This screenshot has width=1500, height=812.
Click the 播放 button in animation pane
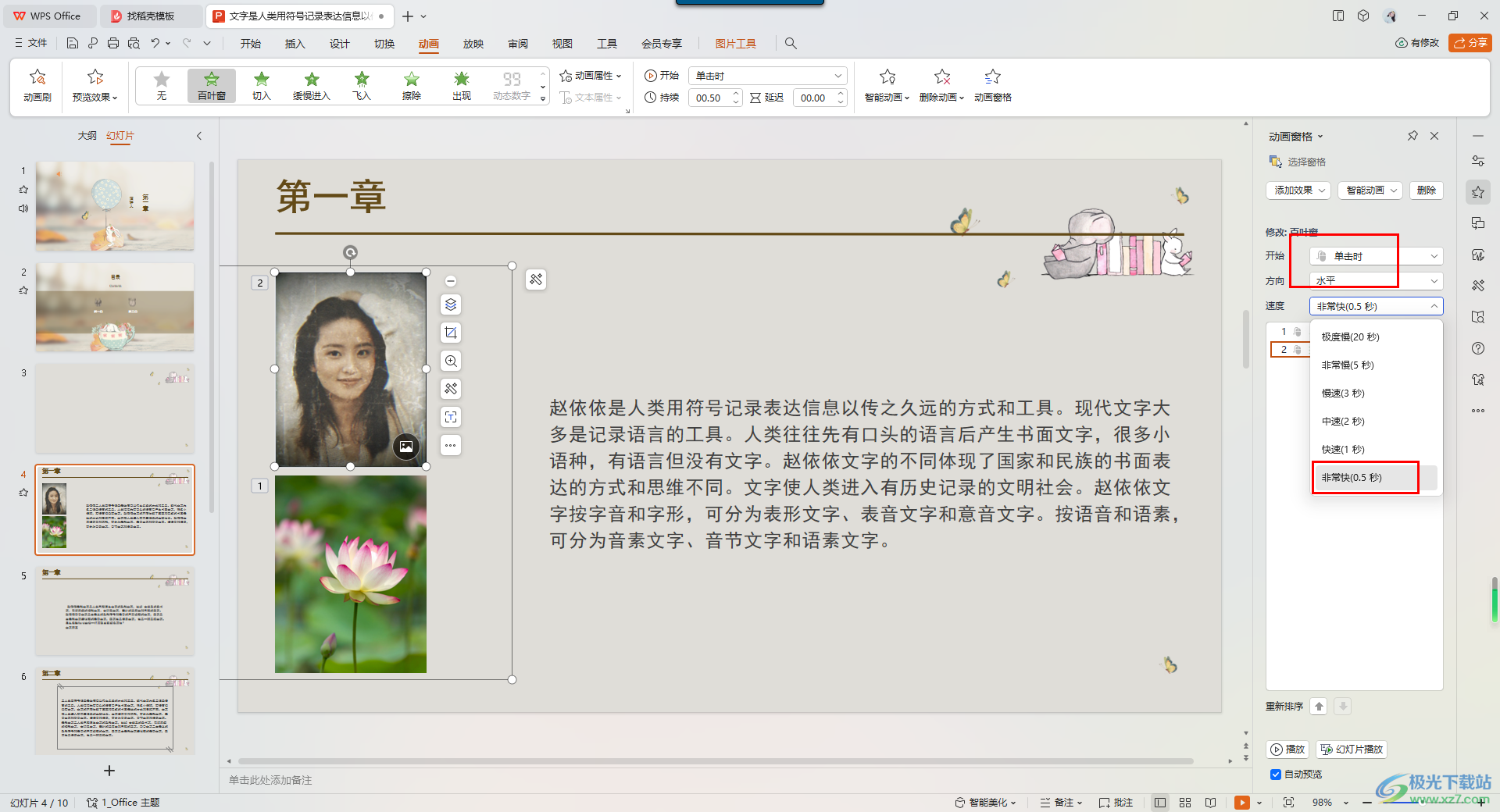(1287, 750)
